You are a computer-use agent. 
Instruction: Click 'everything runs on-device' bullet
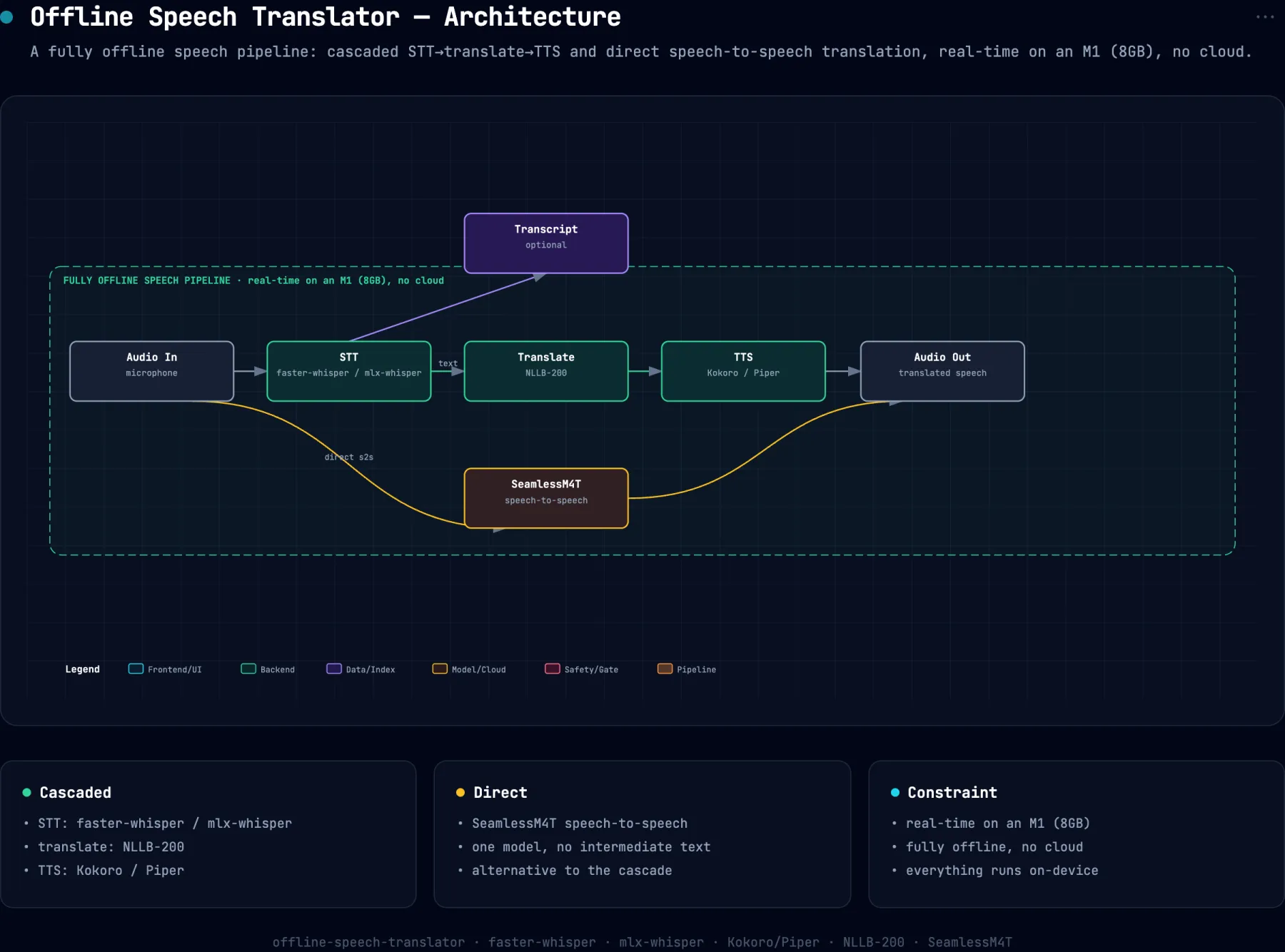1002,870
